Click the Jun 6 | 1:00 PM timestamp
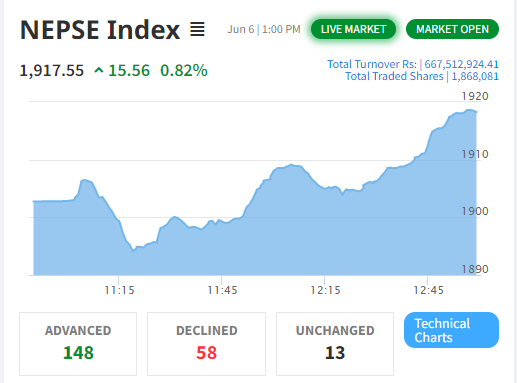517x383 pixels. 264,29
